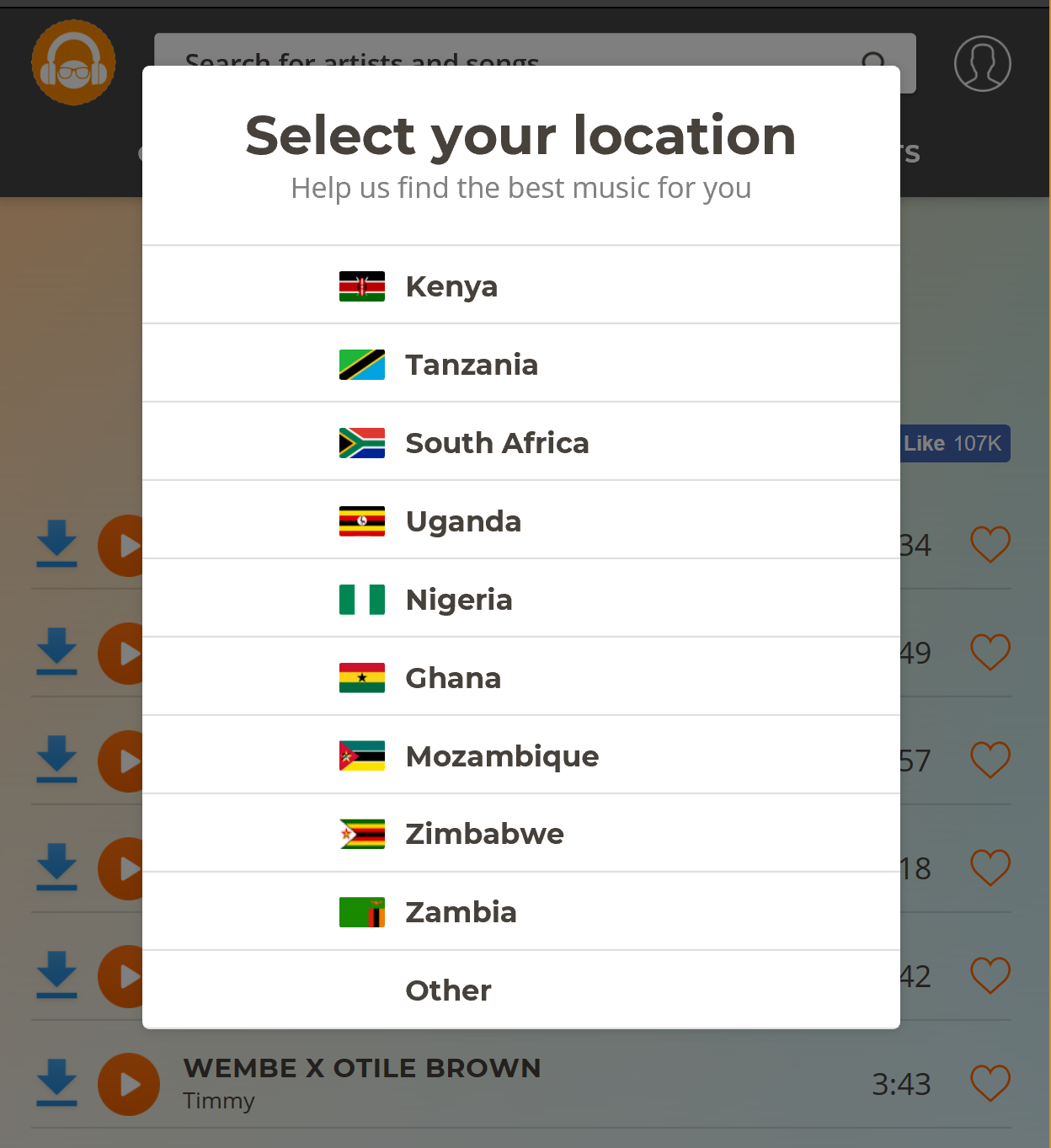Choose Zimbabwe as location
The image size is (1051, 1148).
(521, 834)
